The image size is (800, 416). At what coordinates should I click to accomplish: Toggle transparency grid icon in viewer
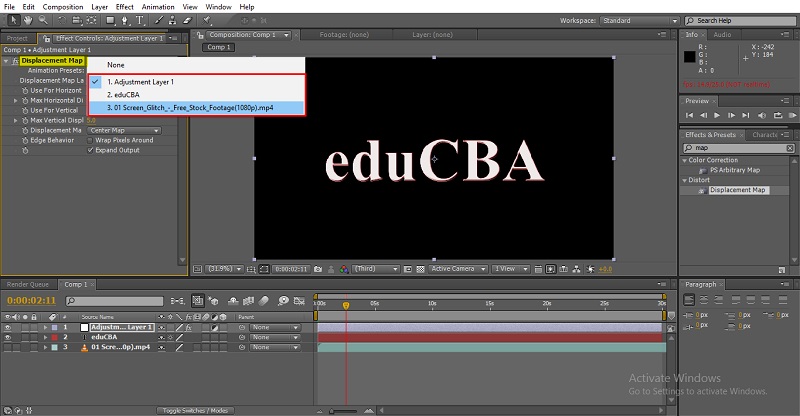420,269
